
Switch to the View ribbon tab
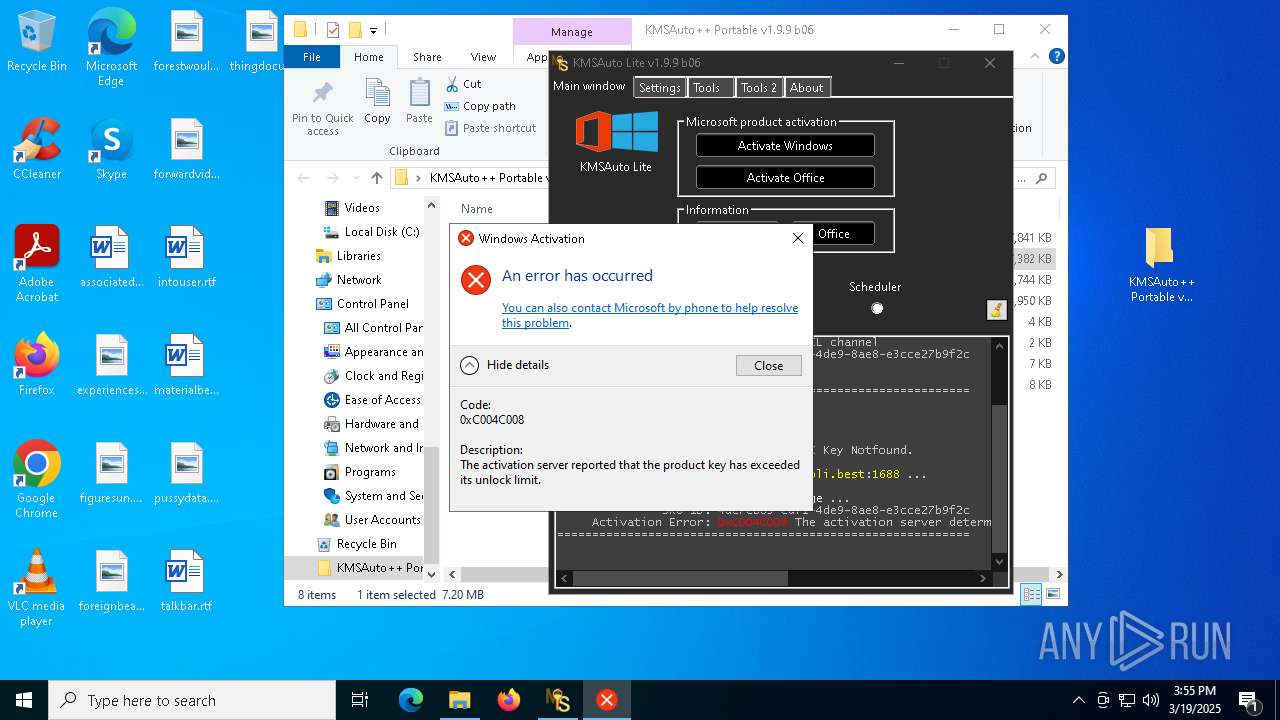tap(483, 57)
